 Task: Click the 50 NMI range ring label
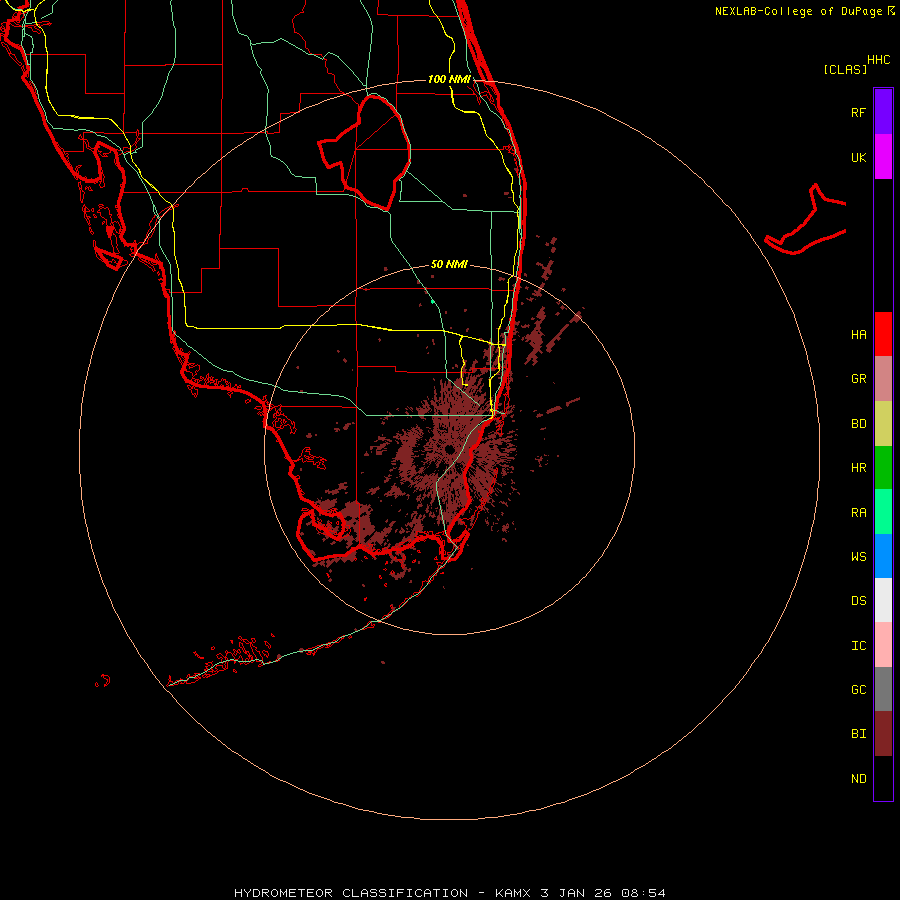pyautogui.click(x=449, y=264)
